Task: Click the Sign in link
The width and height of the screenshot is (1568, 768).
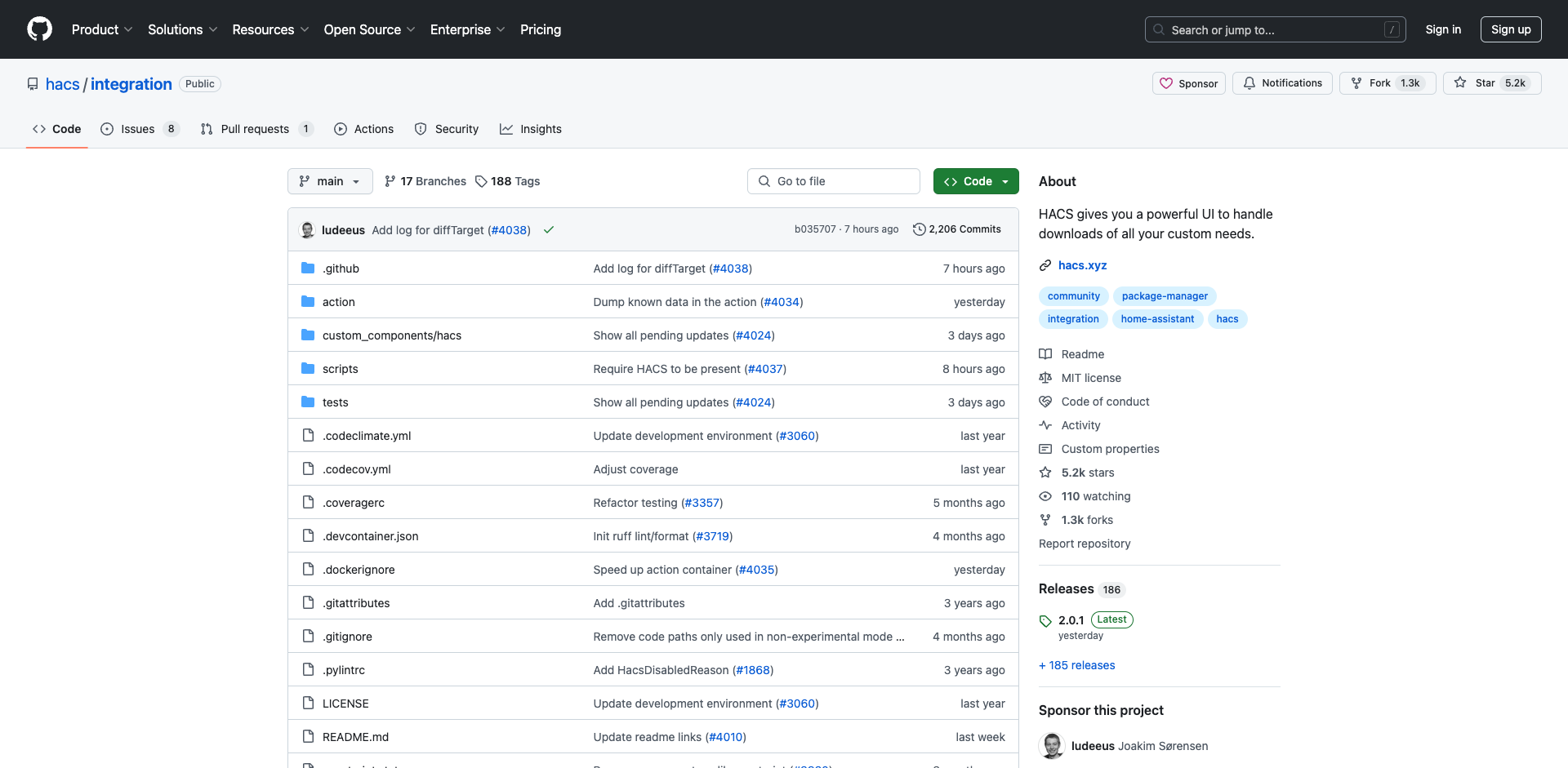Action: (x=1443, y=29)
